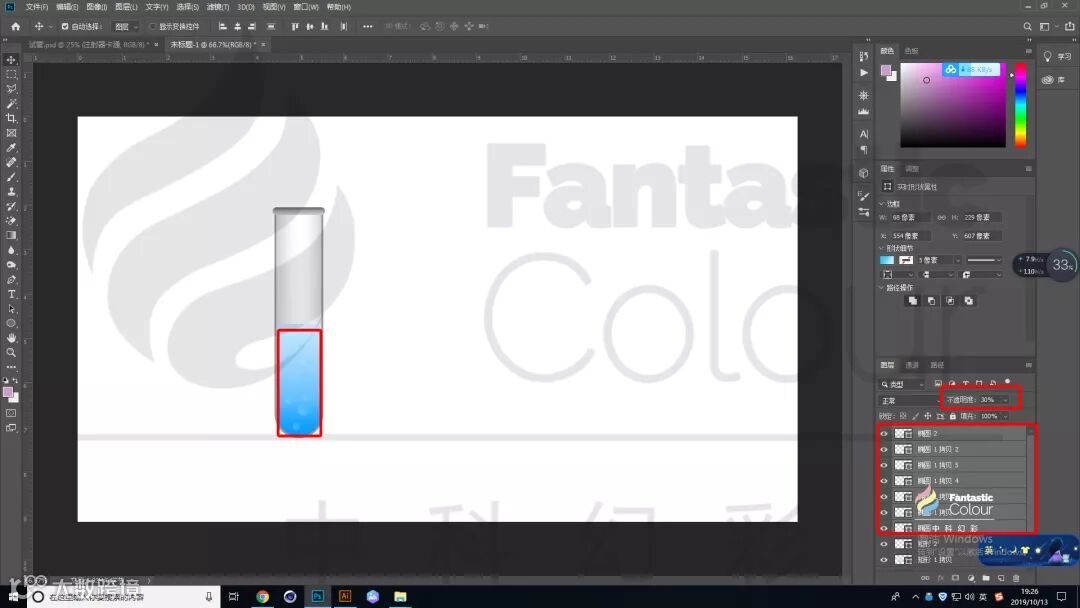The height and width of the screenshot is (608, 1080).
Task: Switch to the 色板 swatches tab
Action: [x=911, y=51]
